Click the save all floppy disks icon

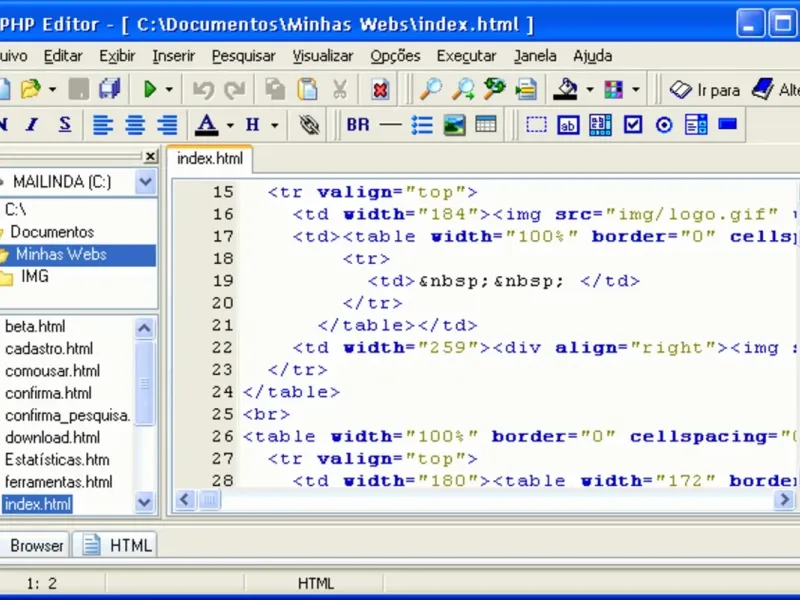(x=109, y=89)
